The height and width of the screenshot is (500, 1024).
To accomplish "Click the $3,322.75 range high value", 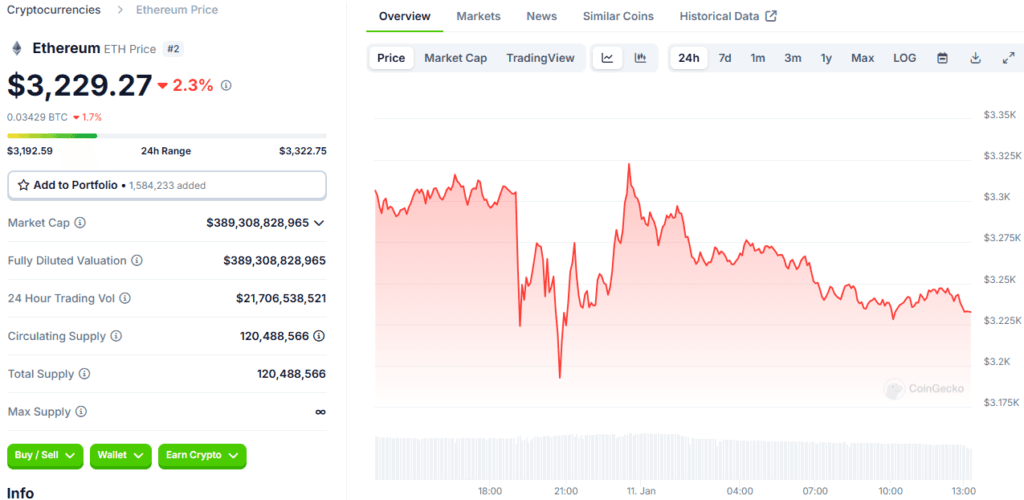I will (x=303, y=151).
